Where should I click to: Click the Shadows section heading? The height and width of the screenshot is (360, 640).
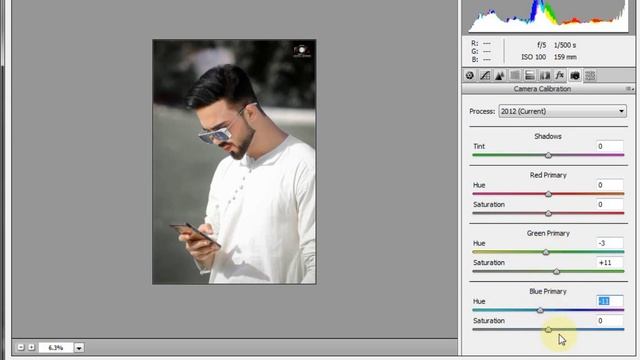(548, 136)
